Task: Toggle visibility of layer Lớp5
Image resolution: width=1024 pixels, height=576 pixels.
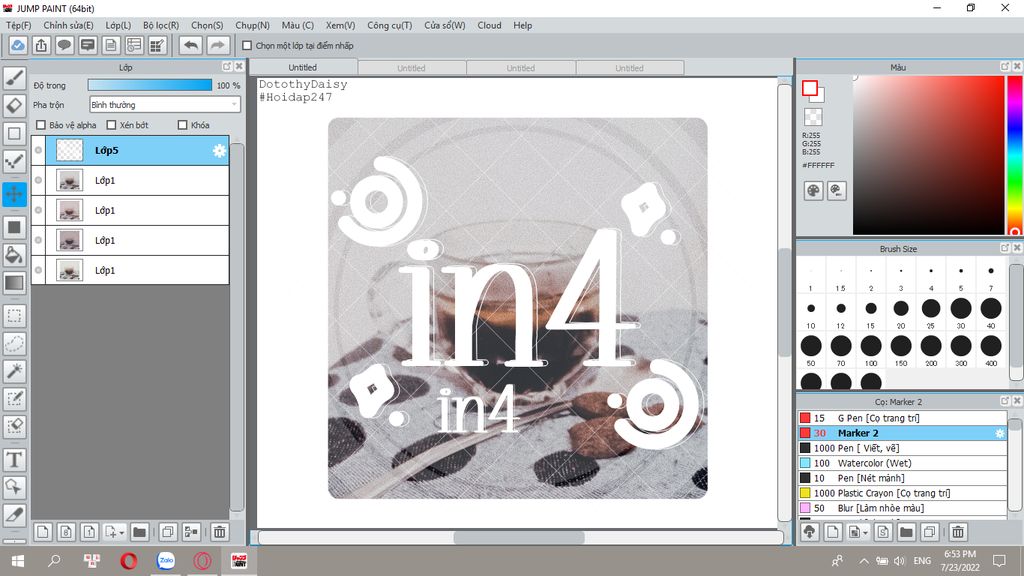Action: (39, 150)
